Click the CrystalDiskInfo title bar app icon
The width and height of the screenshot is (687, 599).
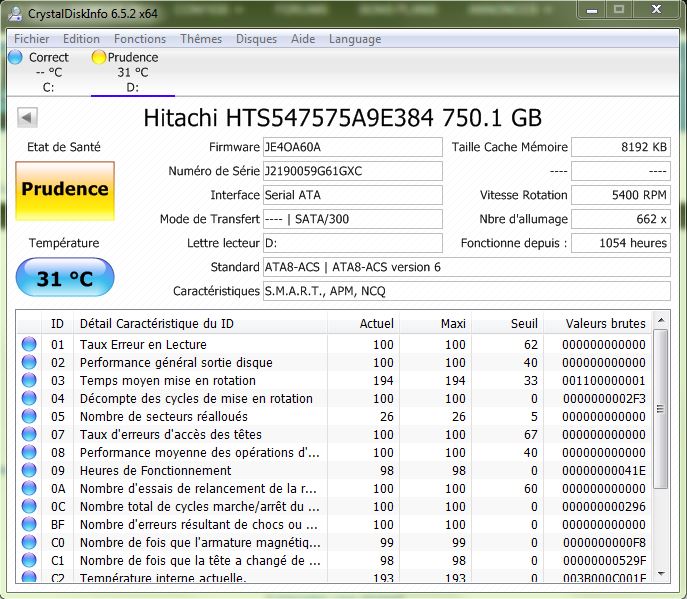point(15,13)
